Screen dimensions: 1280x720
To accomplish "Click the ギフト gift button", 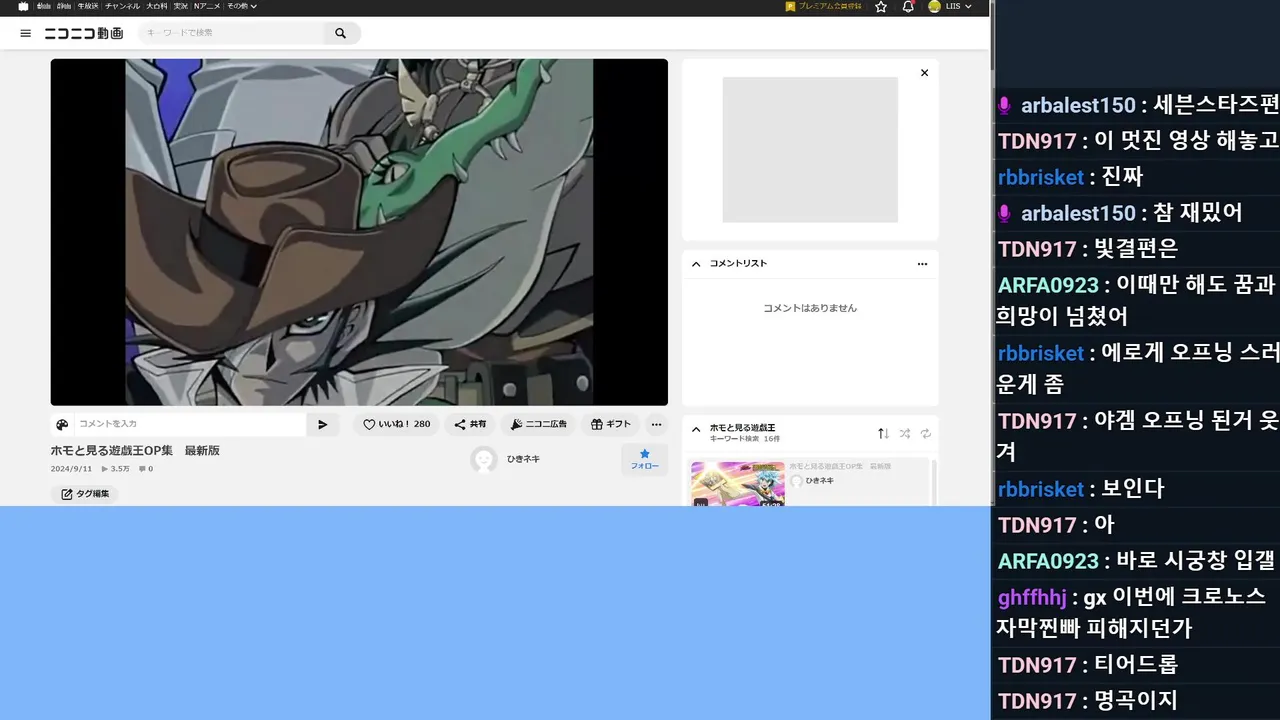I will [x=610, y=424].
